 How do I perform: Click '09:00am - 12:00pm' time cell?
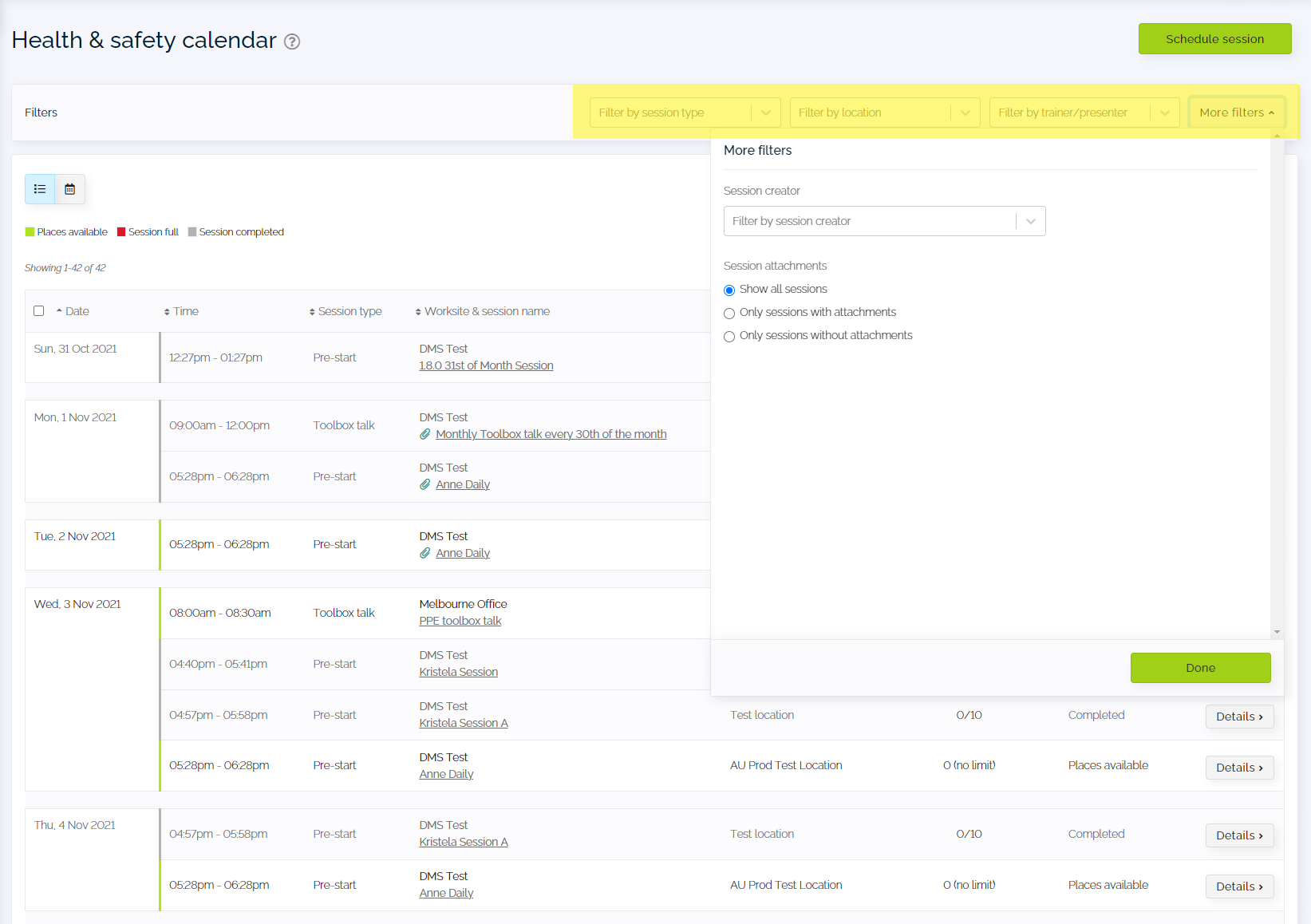[219, 425]
